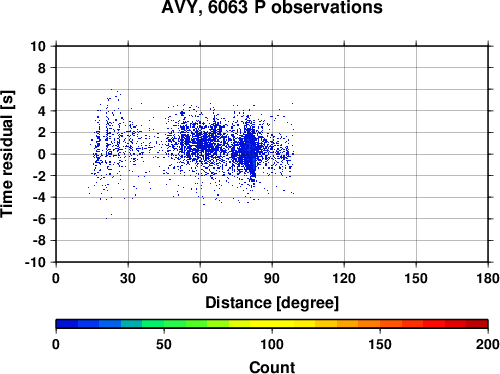Viewport: 500px width, 374px height.
Task: Click x-axis tick label "120"
Action: click(344, 278)
